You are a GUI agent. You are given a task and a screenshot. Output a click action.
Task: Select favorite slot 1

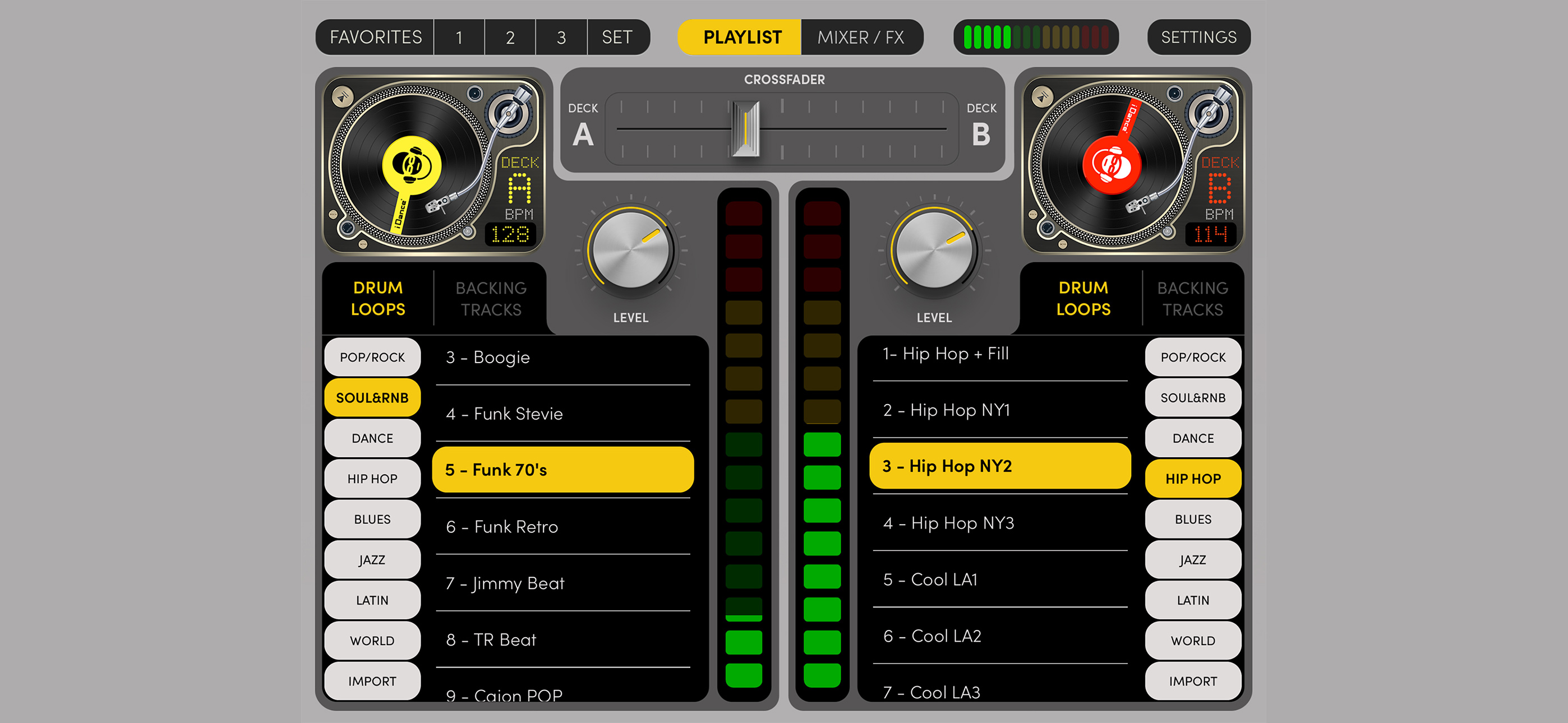click(x=459, y=37)
